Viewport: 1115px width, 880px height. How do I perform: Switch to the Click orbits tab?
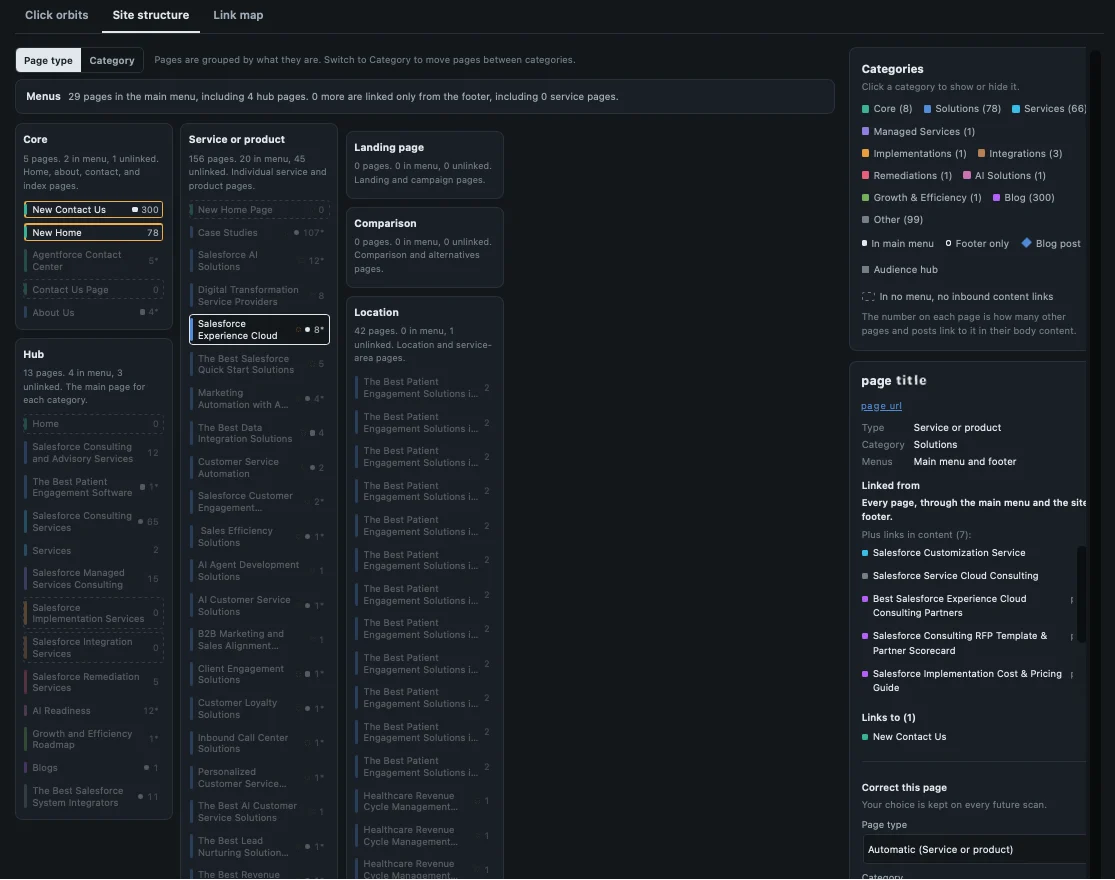57,15
